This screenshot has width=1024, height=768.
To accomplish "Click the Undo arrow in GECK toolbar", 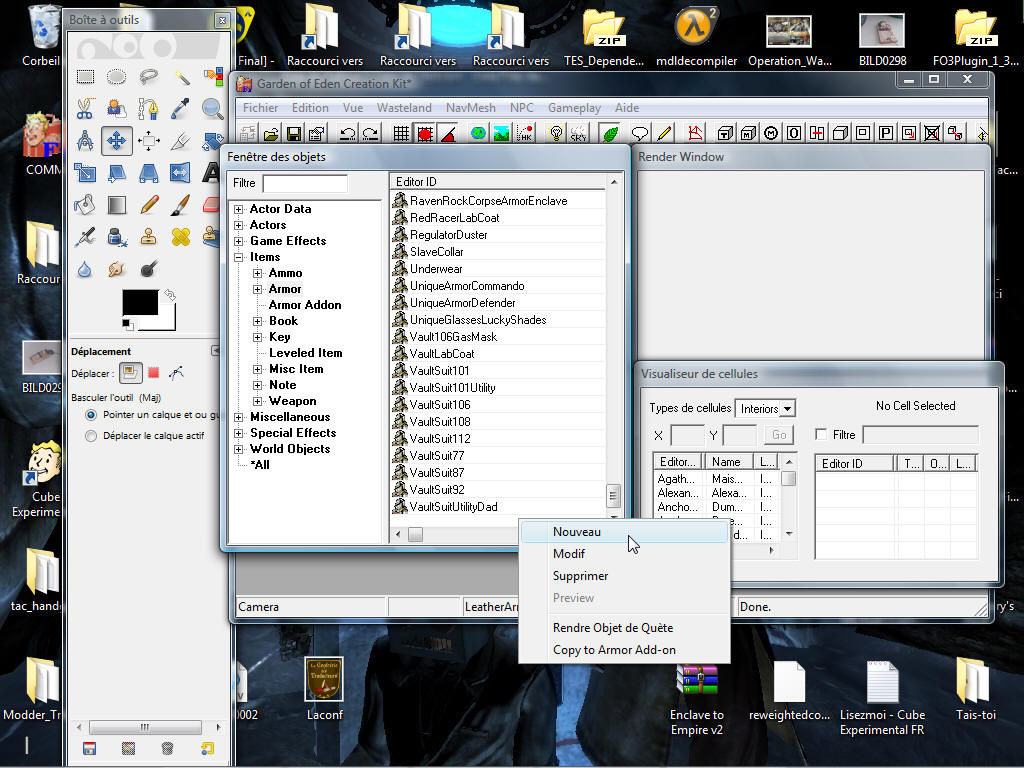I will coord(347,134).
